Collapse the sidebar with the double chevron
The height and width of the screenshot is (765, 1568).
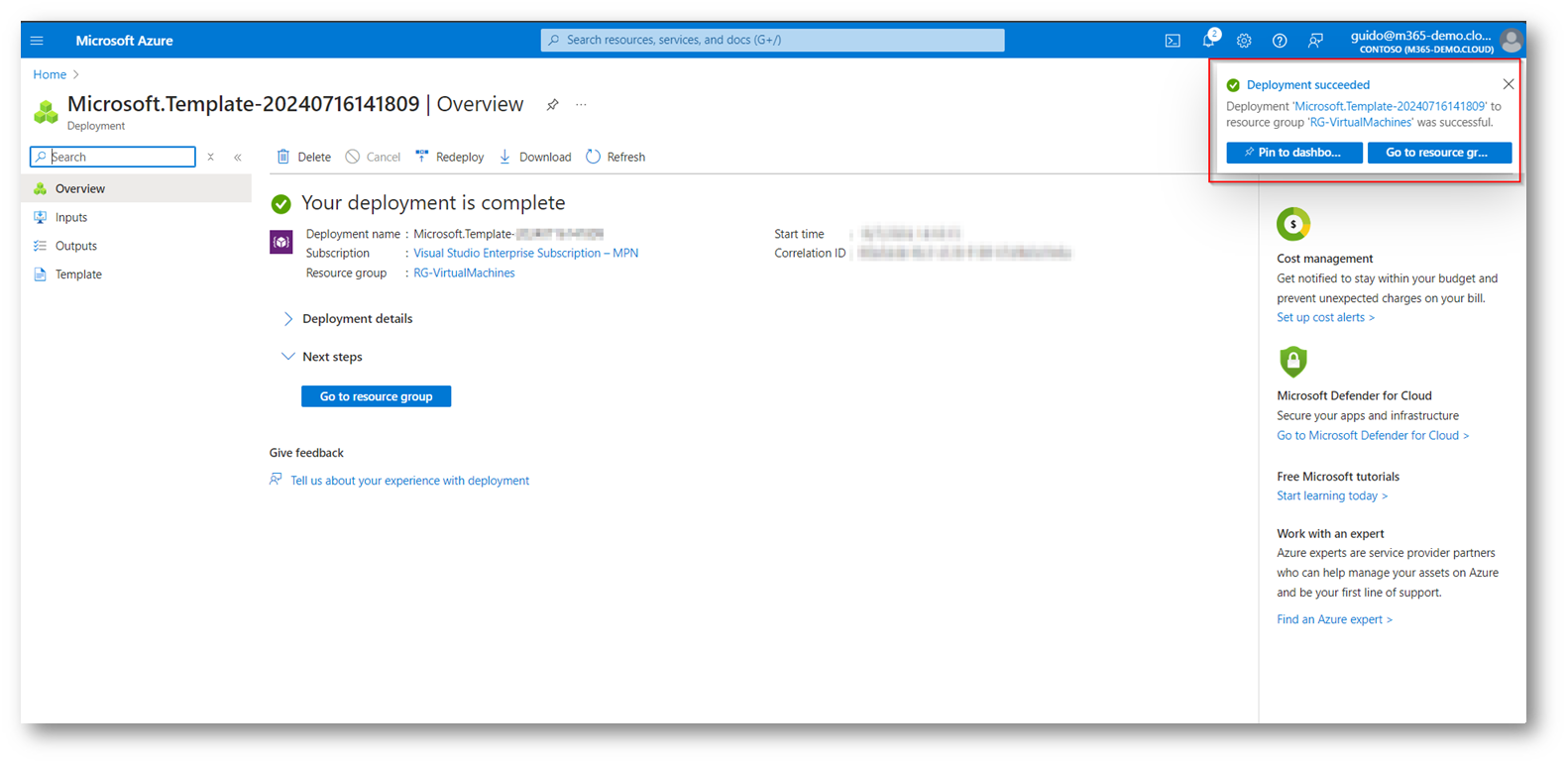238,157
